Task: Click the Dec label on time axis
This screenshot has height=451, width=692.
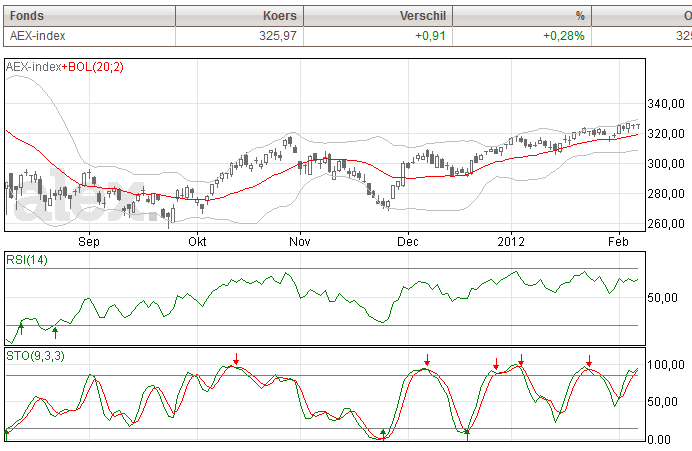Action: coord(408,242)
